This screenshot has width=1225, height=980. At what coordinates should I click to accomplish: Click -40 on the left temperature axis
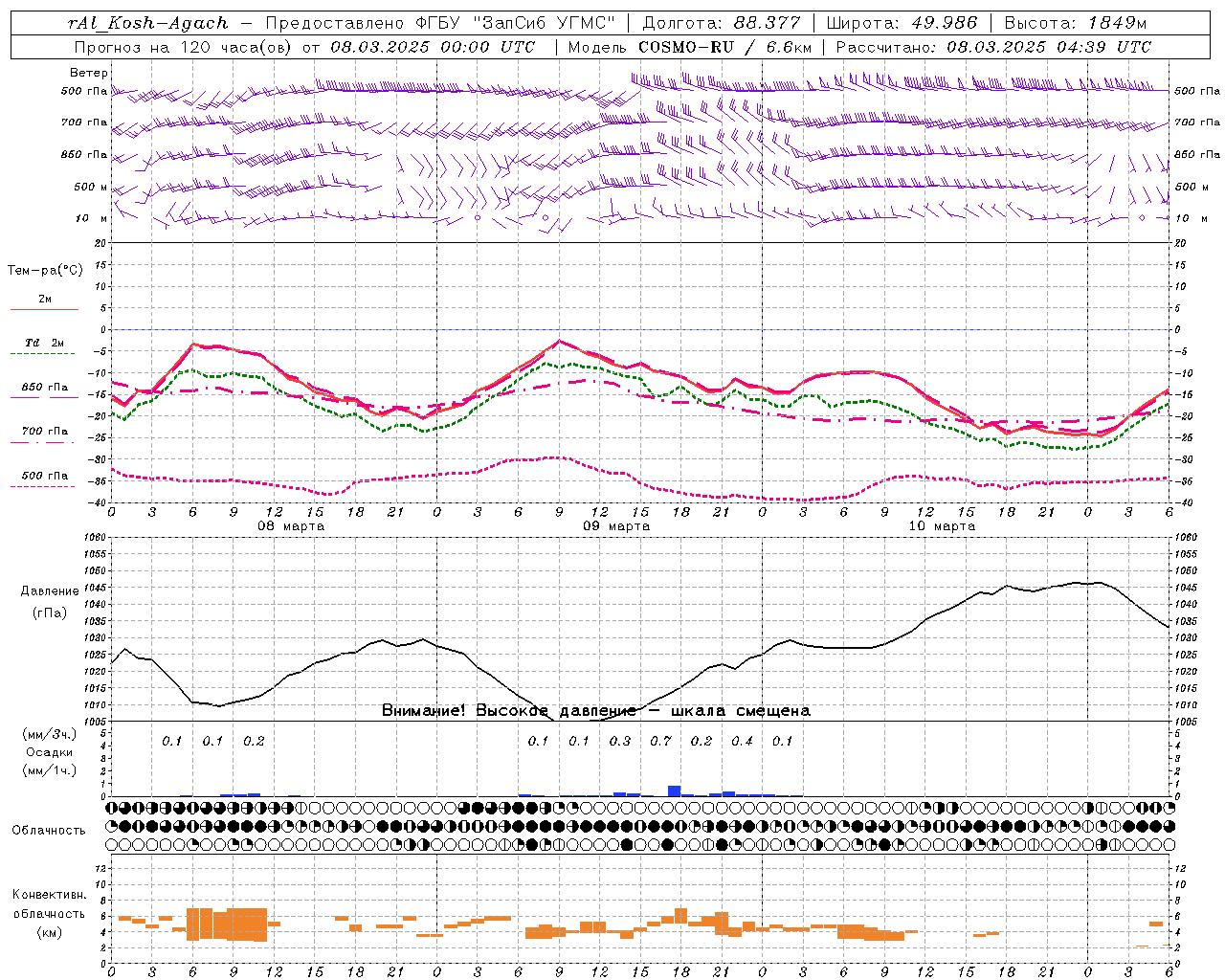click(x=97, y=503)
